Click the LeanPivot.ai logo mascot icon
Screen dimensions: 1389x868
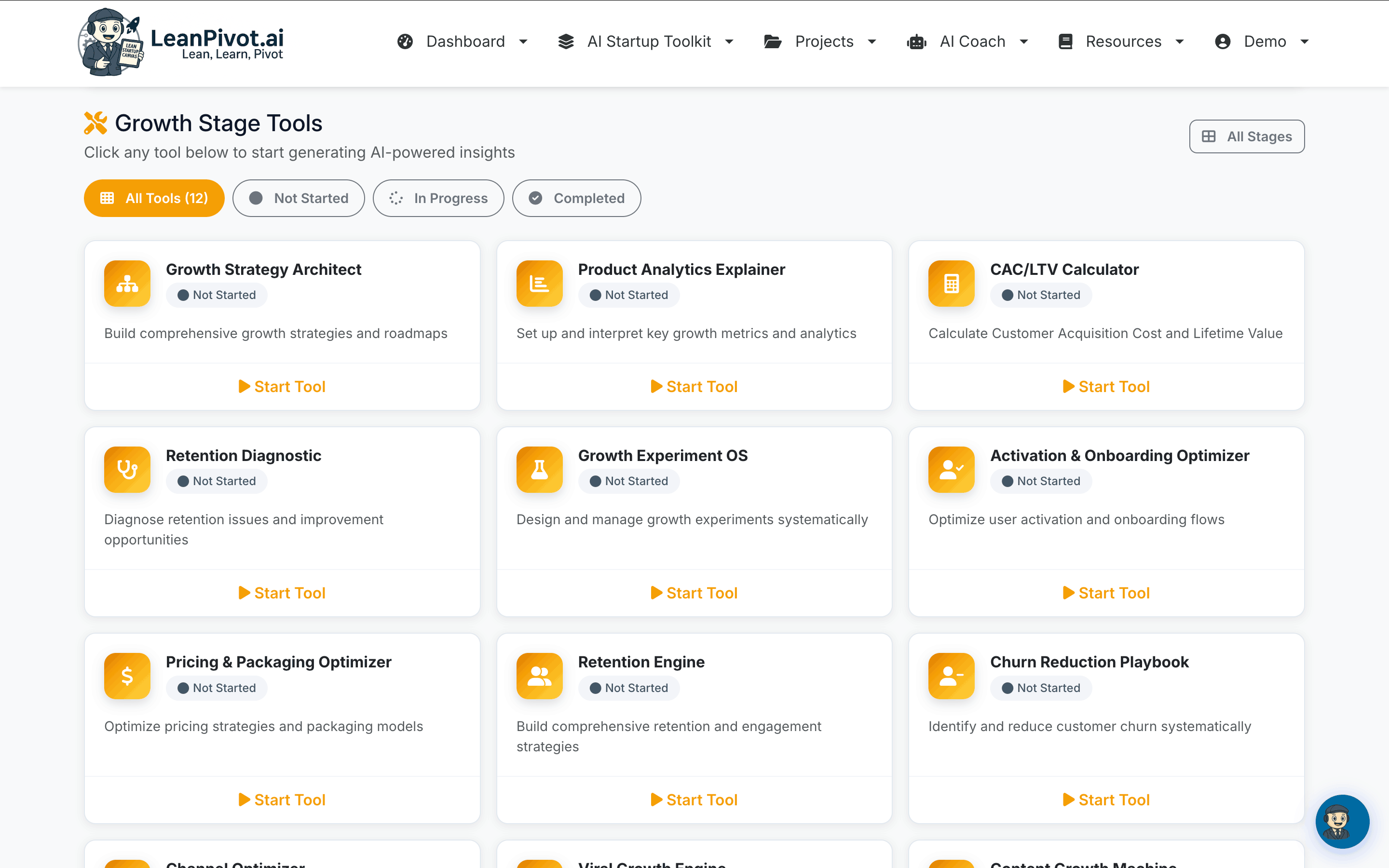tap(112, 41)
